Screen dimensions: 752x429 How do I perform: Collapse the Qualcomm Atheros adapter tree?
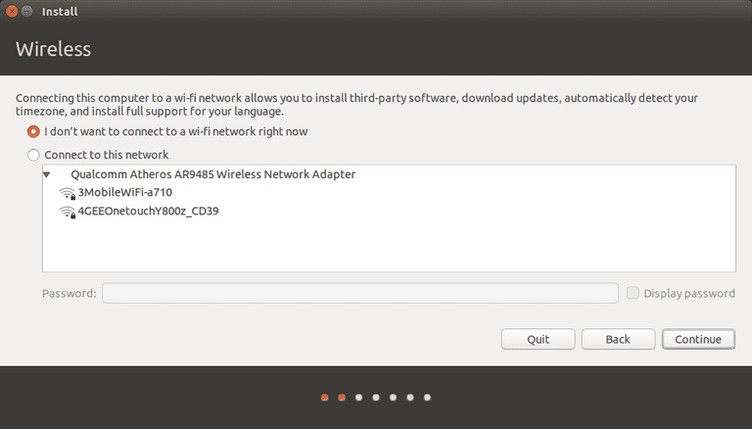[47, 174]
